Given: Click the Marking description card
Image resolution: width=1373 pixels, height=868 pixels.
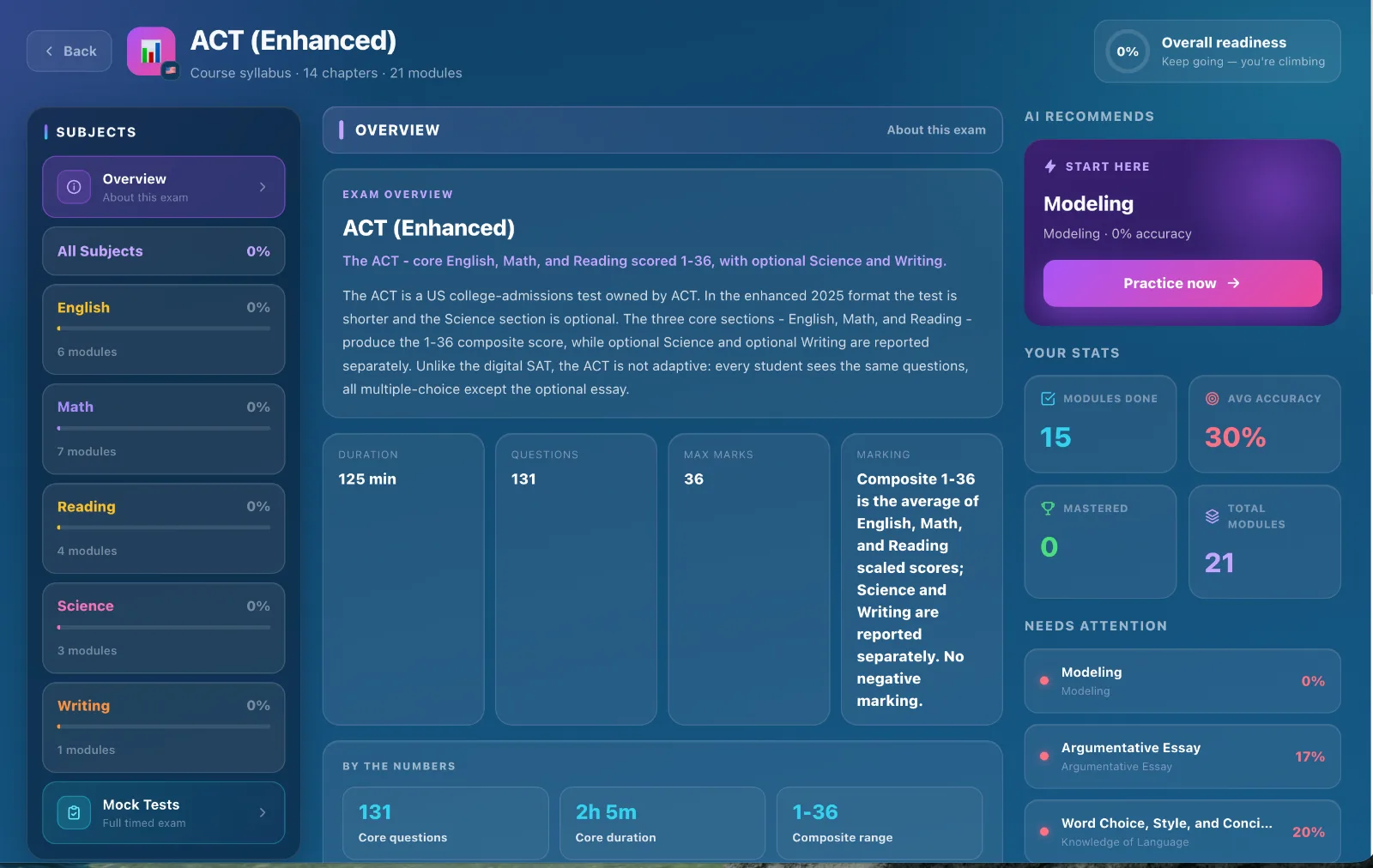Looking at the screenshot, I should (922, 579).
